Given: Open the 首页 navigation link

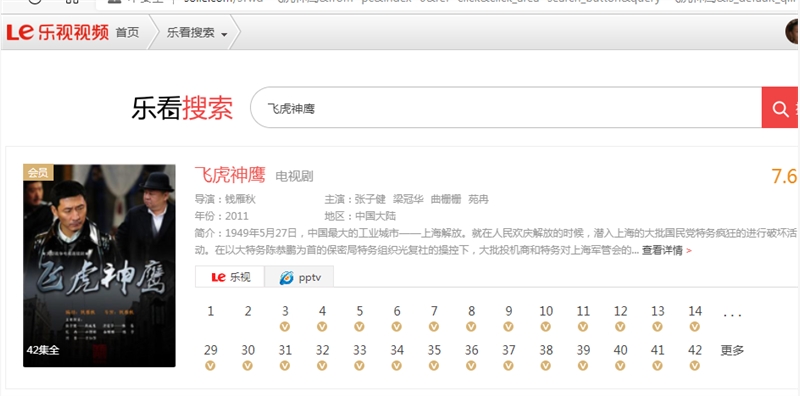Looking at the screenshot, I should point(128,33).
